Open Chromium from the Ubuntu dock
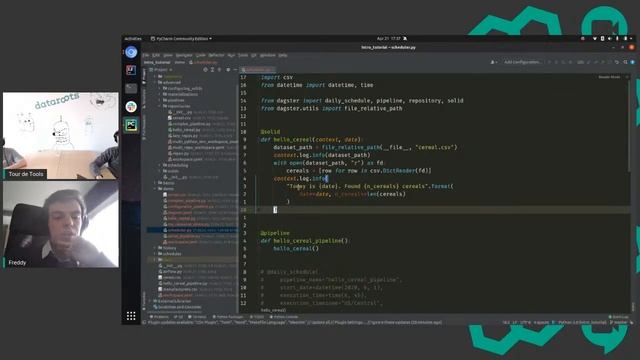The width and height of the screenshot is (640, 360). [x=131, y=52]
